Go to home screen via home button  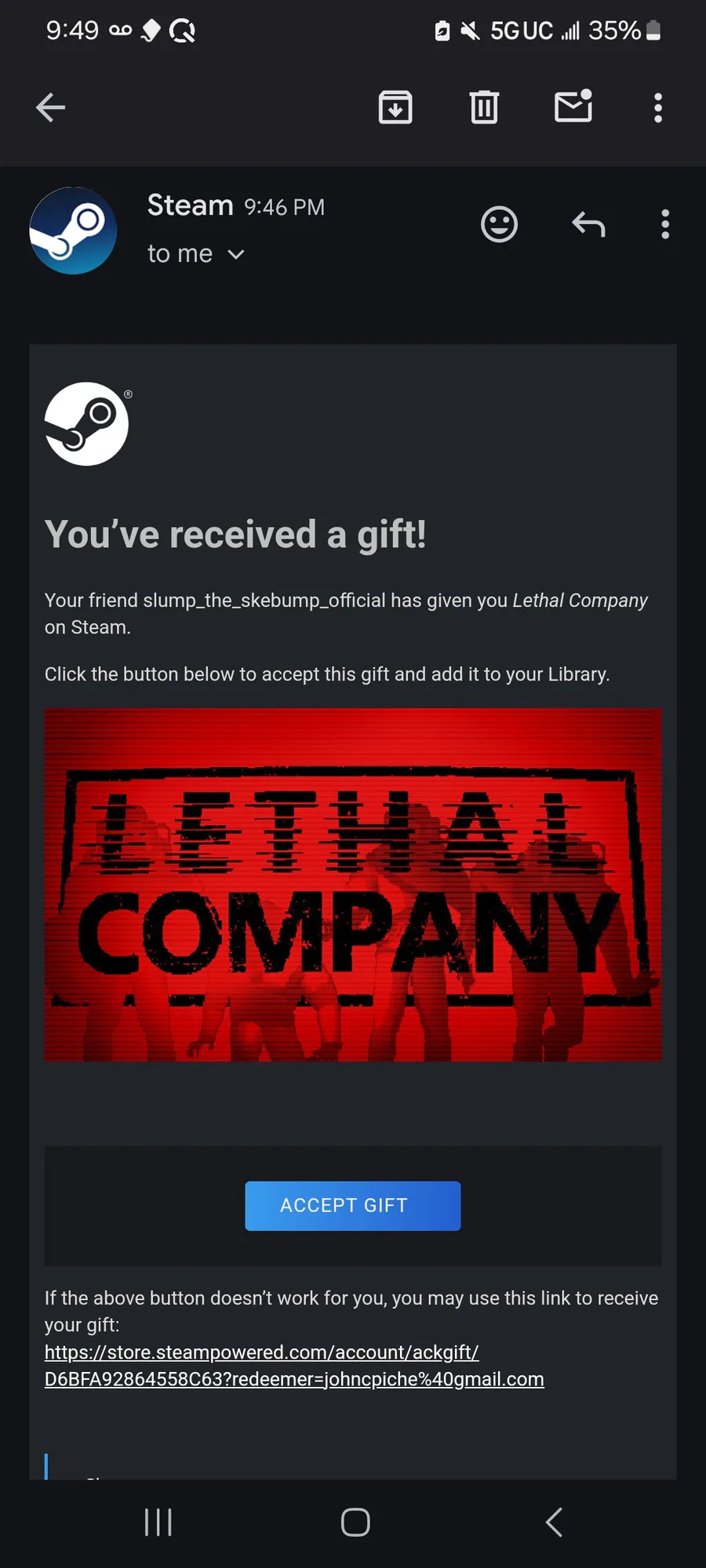[x=355, y=1523]
